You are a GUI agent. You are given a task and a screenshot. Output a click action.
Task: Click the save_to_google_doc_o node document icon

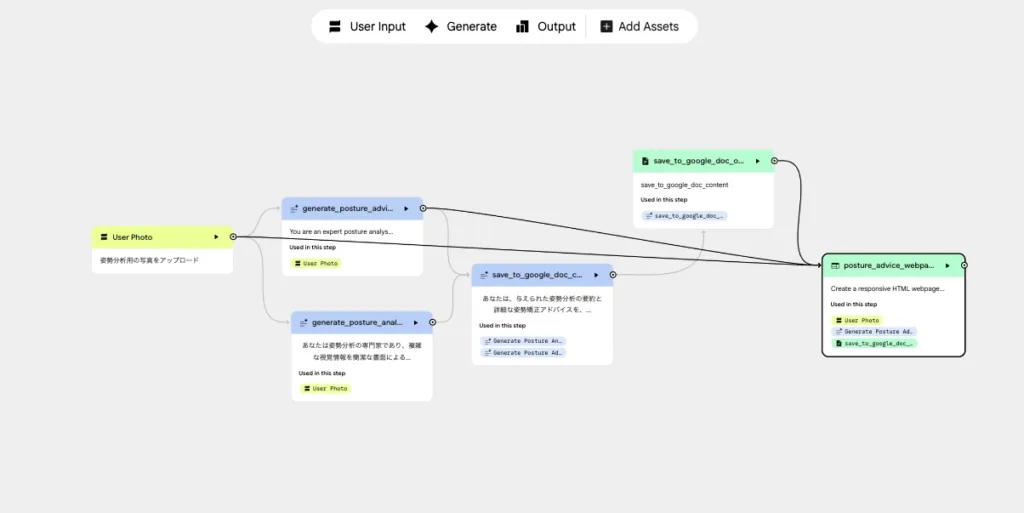pos(646,160)
